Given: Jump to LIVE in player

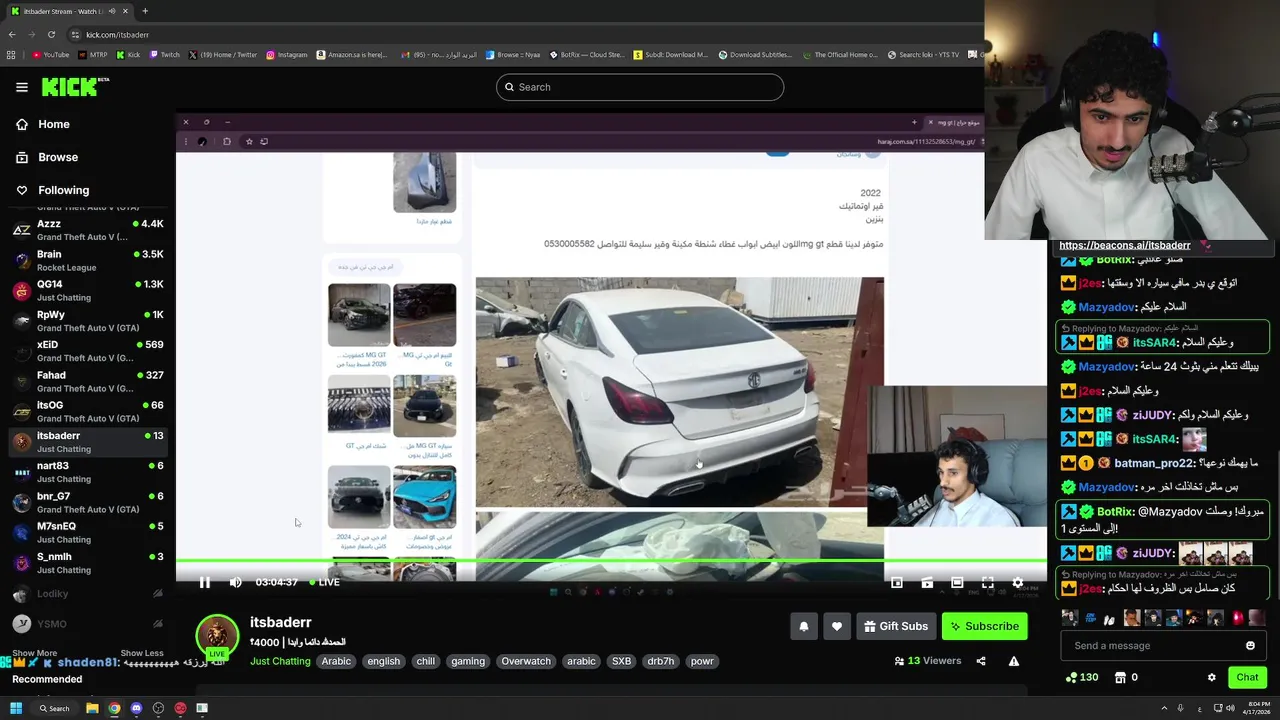Looking at the screenshot, I should point(324,582).
